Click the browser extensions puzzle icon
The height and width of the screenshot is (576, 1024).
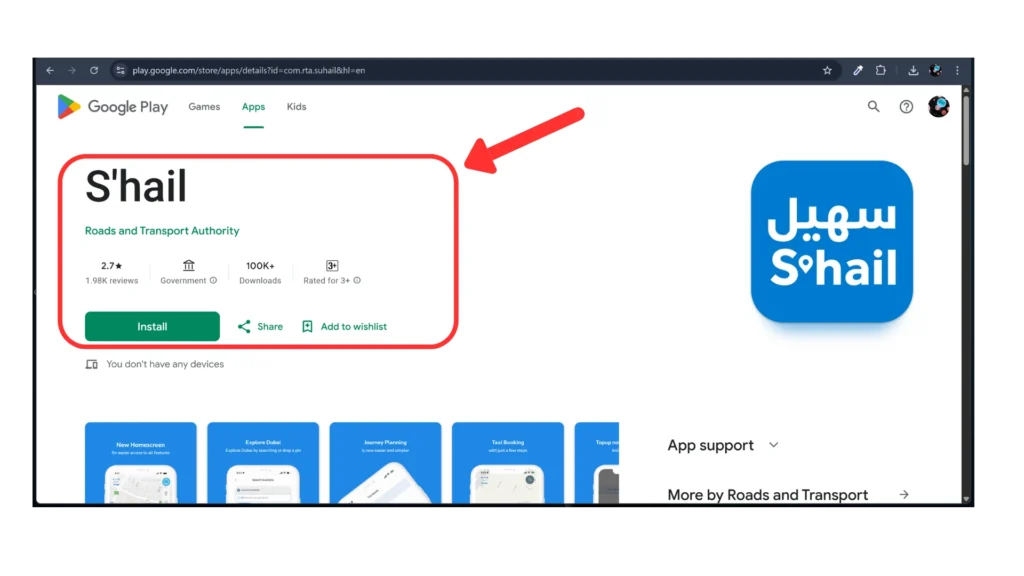880,70
